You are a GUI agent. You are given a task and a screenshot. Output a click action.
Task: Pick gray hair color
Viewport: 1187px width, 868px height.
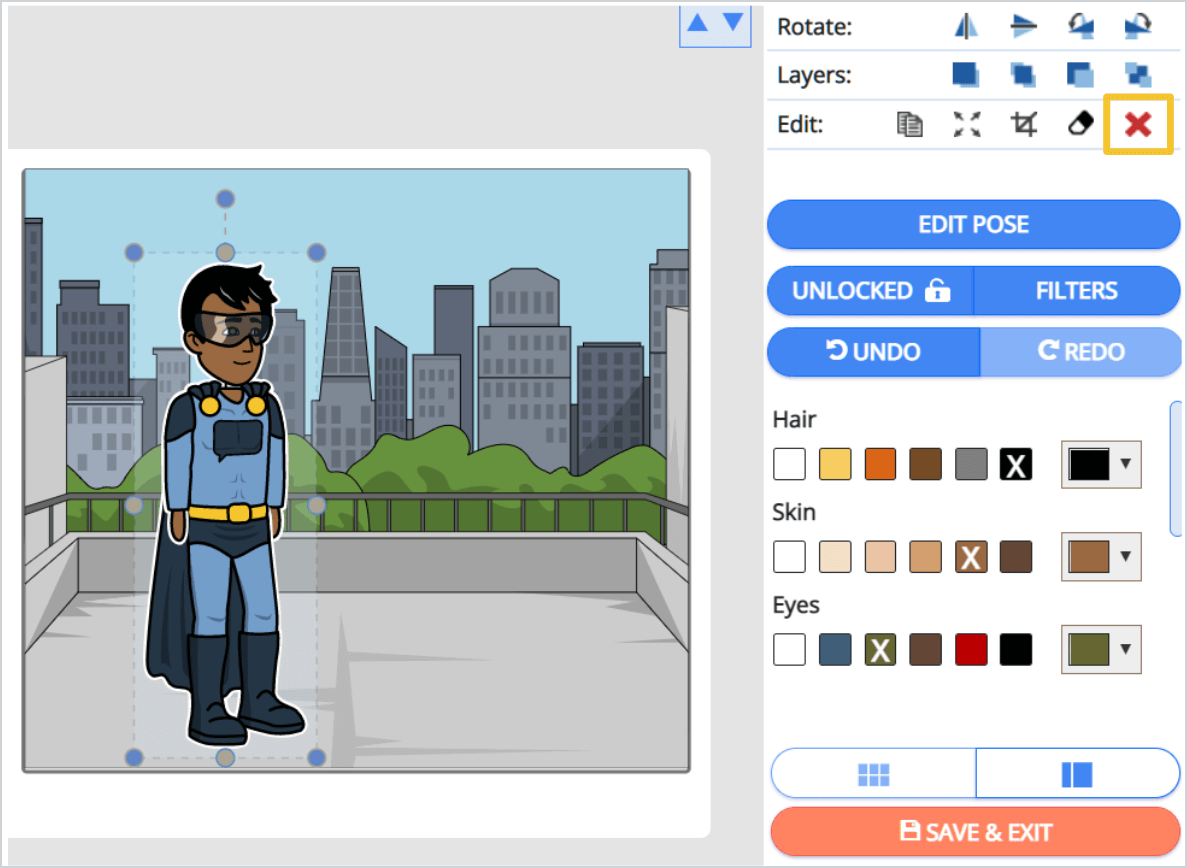coord(971,464)
